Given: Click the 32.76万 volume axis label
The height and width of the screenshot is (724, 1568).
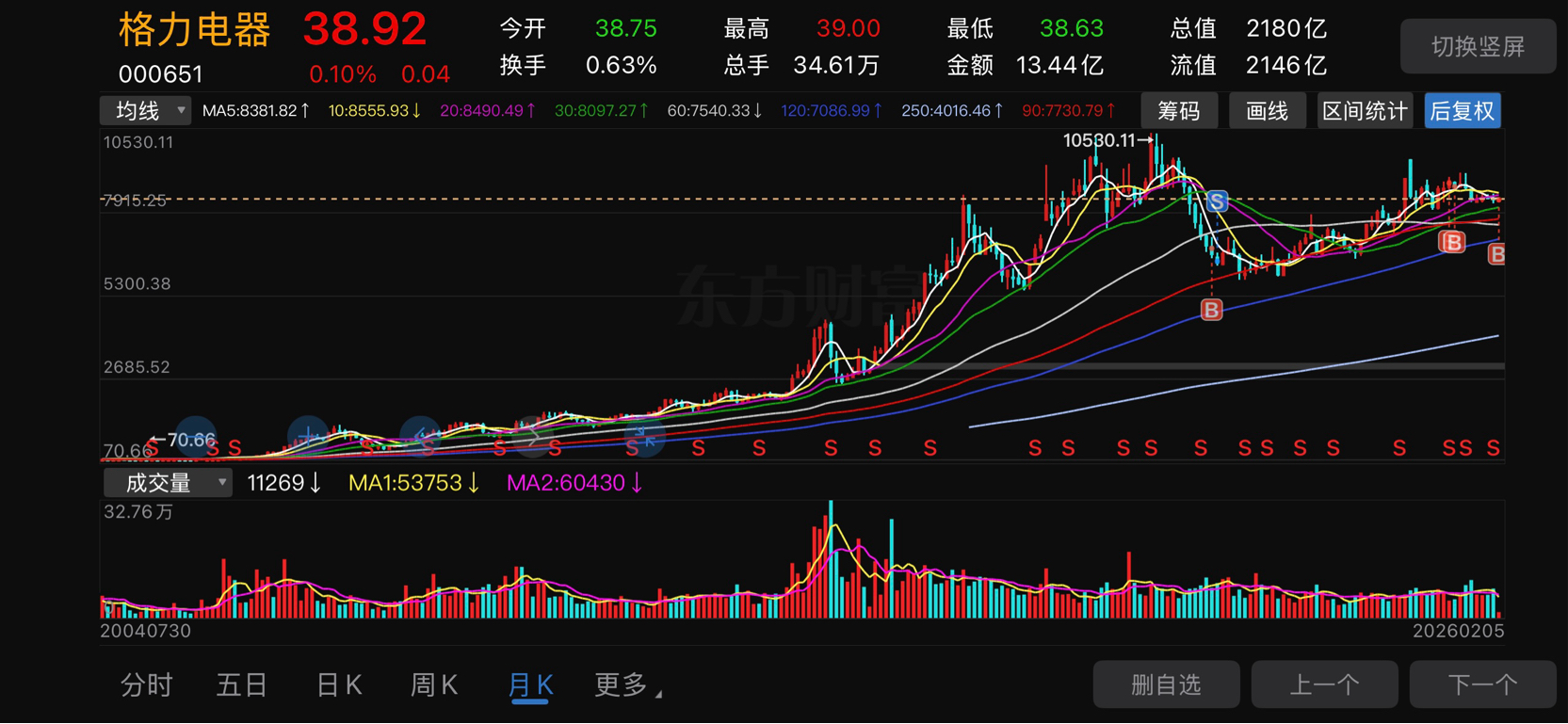Looking at the screenshot, I should [138, 512].
